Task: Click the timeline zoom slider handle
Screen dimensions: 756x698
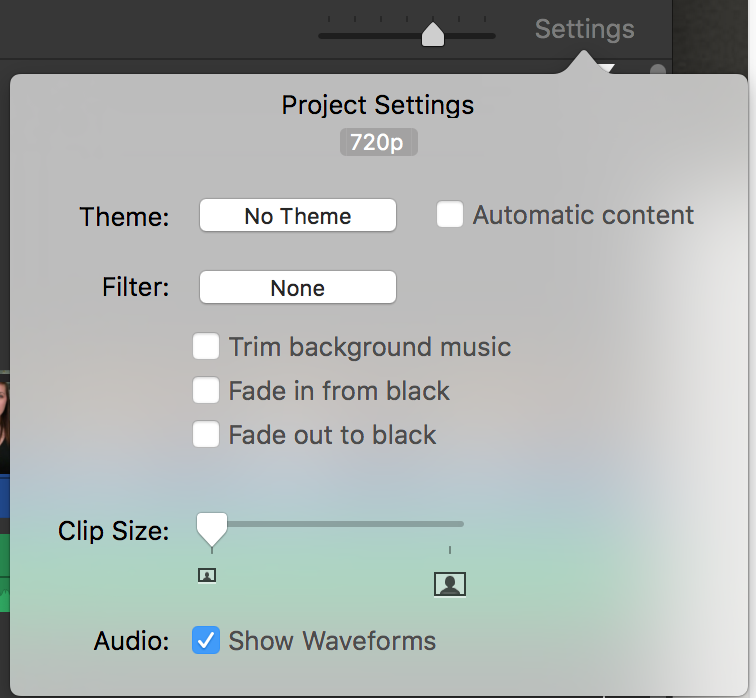Action: coord(432,34)
